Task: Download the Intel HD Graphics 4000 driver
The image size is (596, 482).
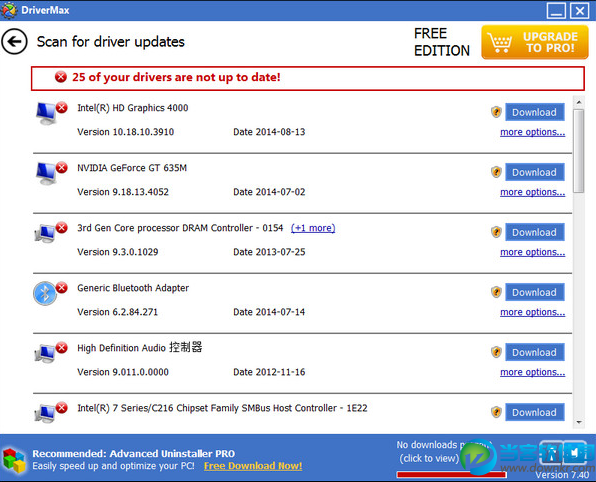Action: pyautogui.click(x=535, y=112)
